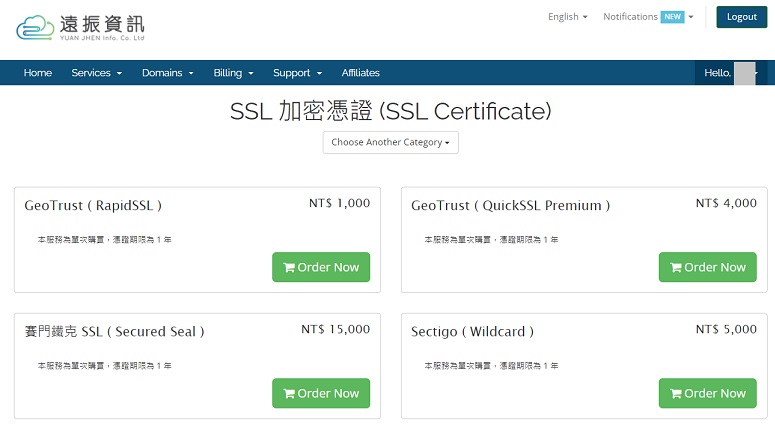The image size is (775, 428).
Task: Click the NEW notifications badge
Action: [x=672, y=17]
